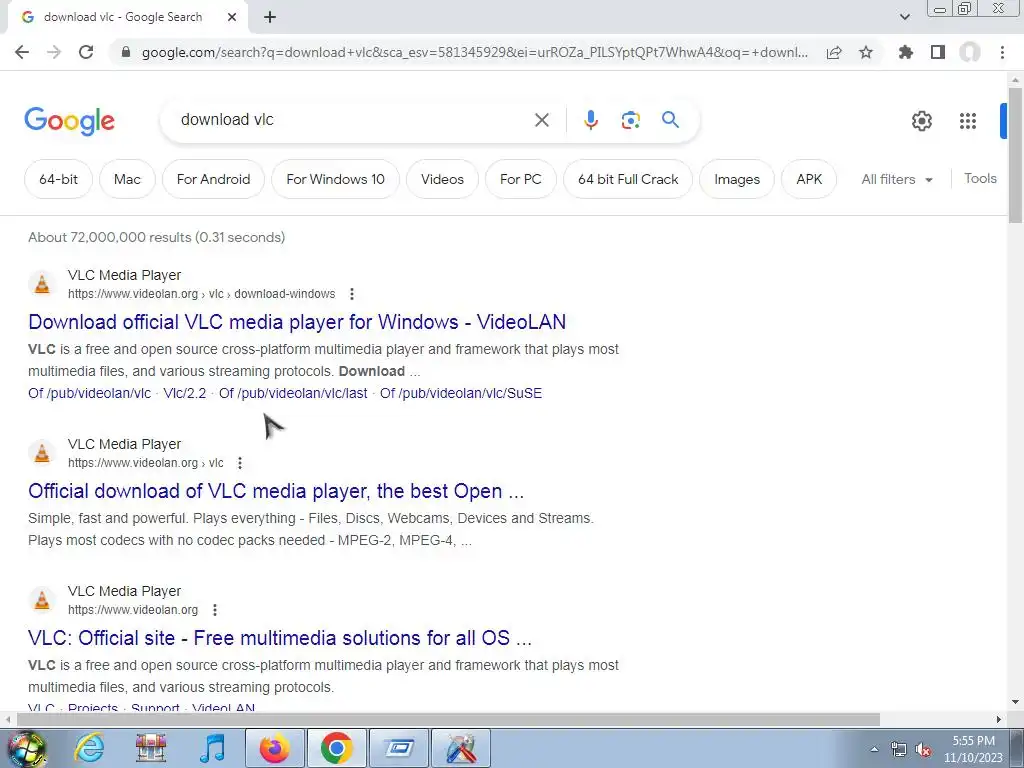
Task: Open Chrome three-dot menu
Action: pyautogui.click(x=1002, y=52)
